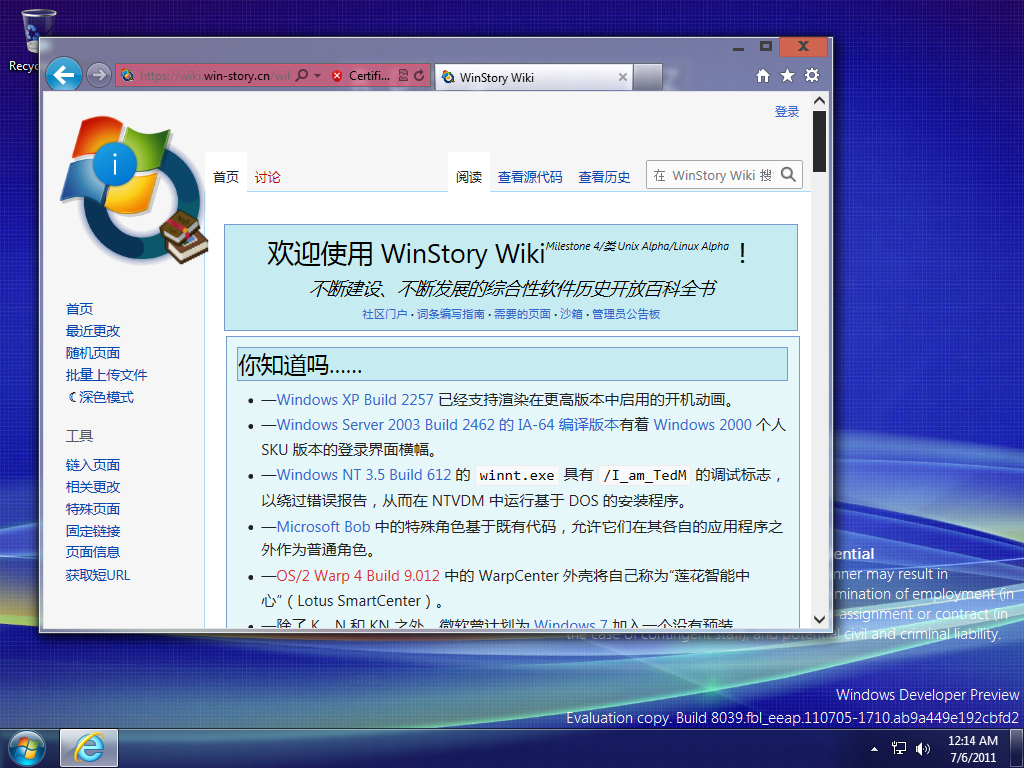
Task: Open the new blank tab button
Action: [648, 77]
